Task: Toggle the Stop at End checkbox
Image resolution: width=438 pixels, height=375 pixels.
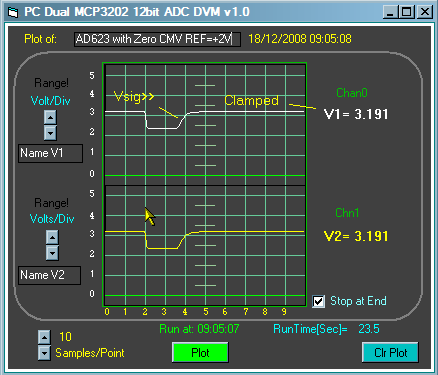Action: click(318, 301)
